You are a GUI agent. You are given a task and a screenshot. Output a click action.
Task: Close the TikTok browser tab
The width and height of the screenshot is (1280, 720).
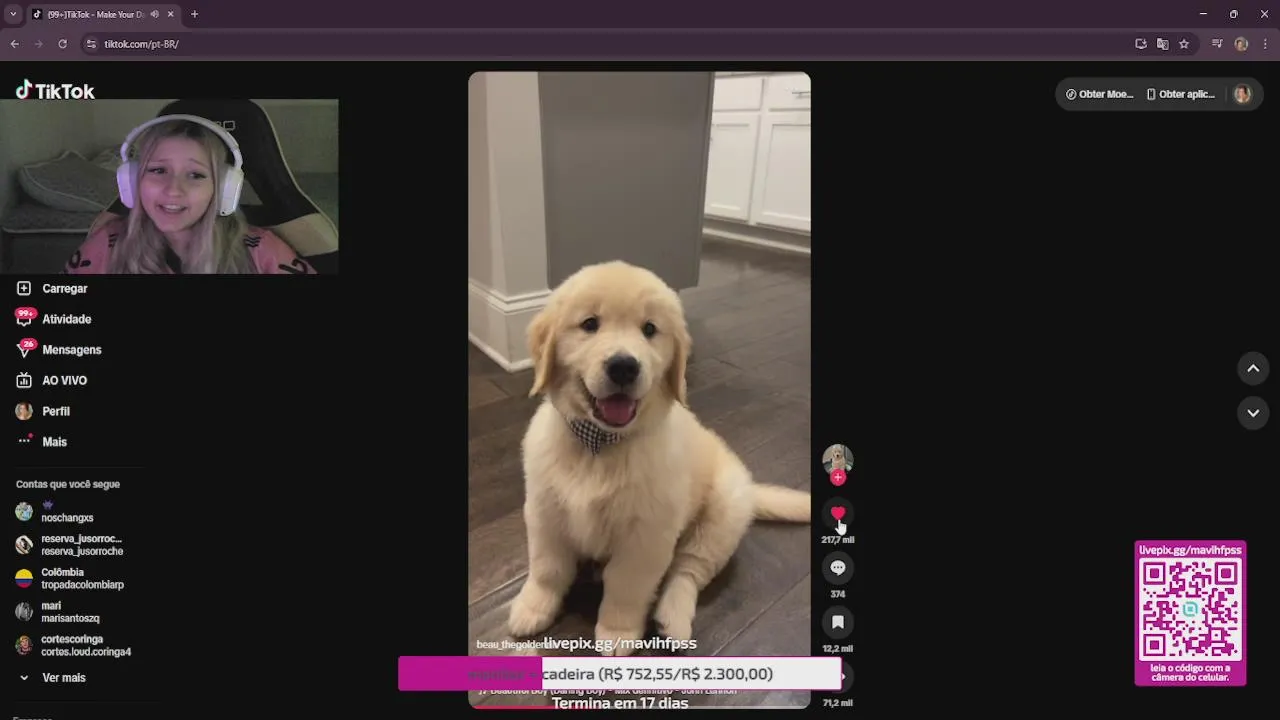tap(171, 14)
